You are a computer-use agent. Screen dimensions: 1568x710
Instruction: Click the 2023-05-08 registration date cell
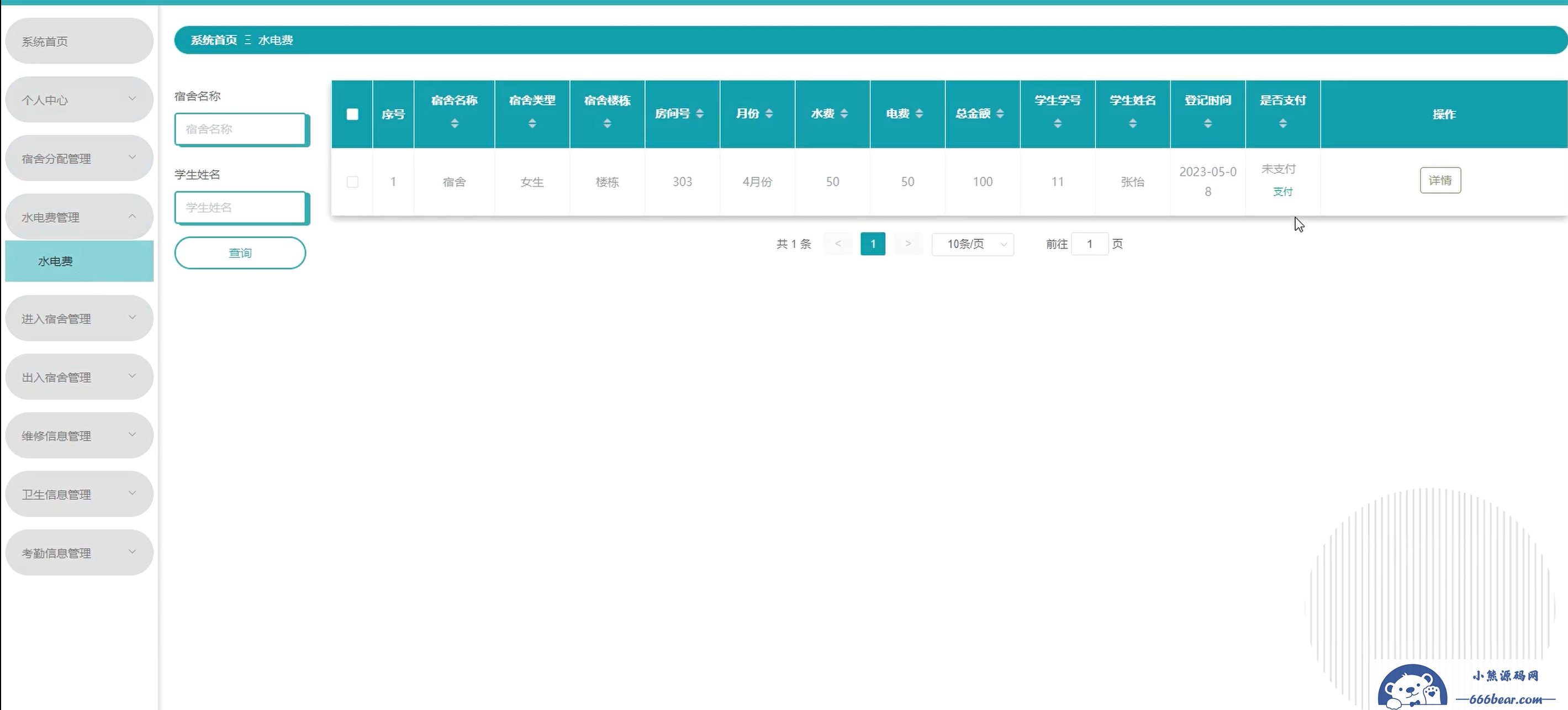tap(1208, 181)
